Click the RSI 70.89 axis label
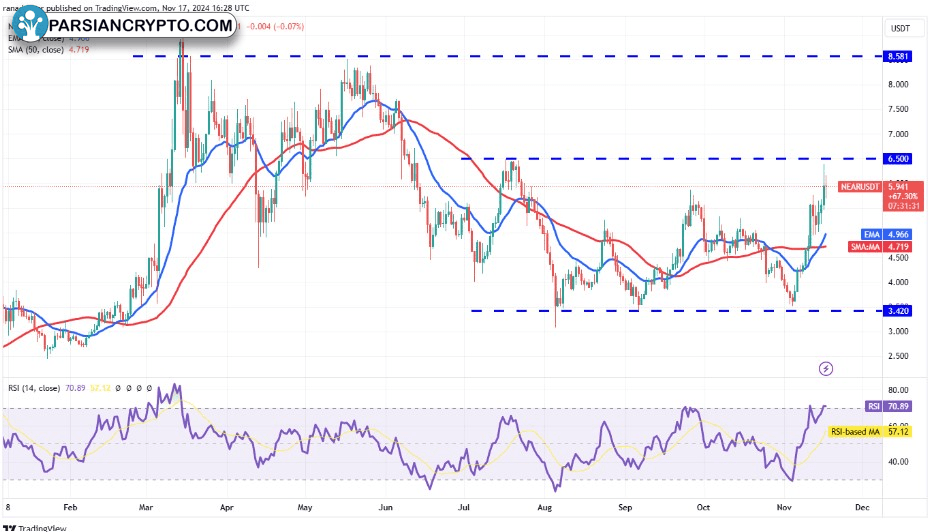Viewport: 930px width, 532px height. tap(888, 406)
